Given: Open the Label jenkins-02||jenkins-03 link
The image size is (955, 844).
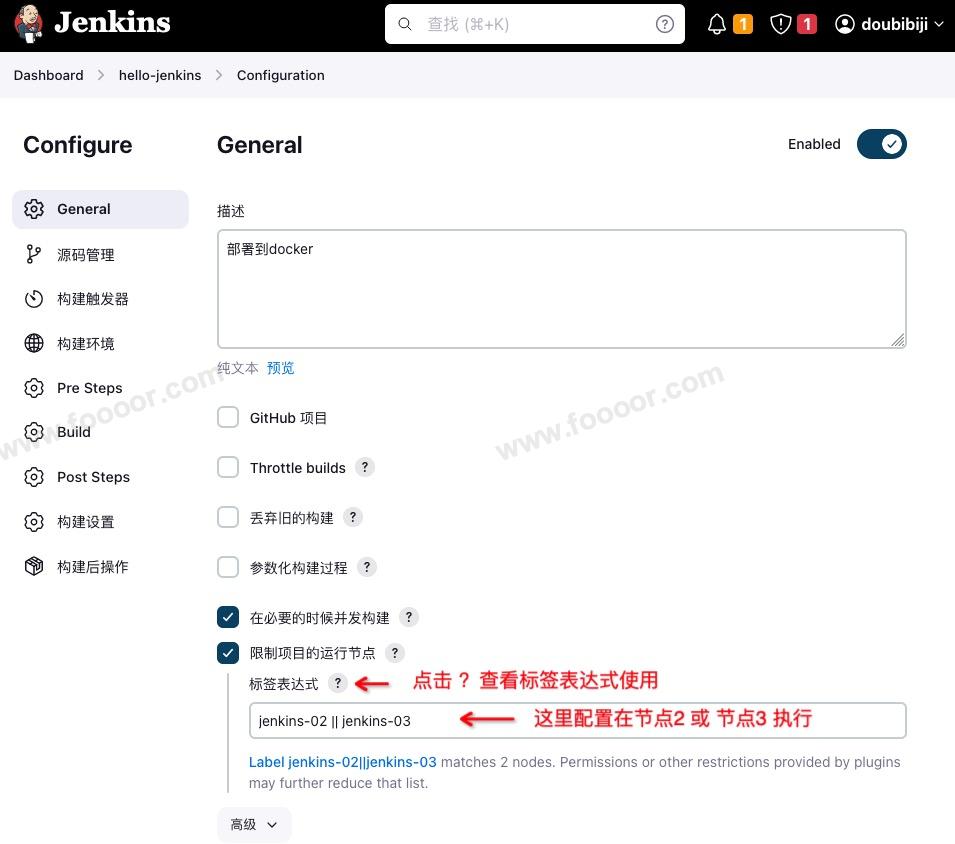Looking at the screenshot, I should click(342, 762).
